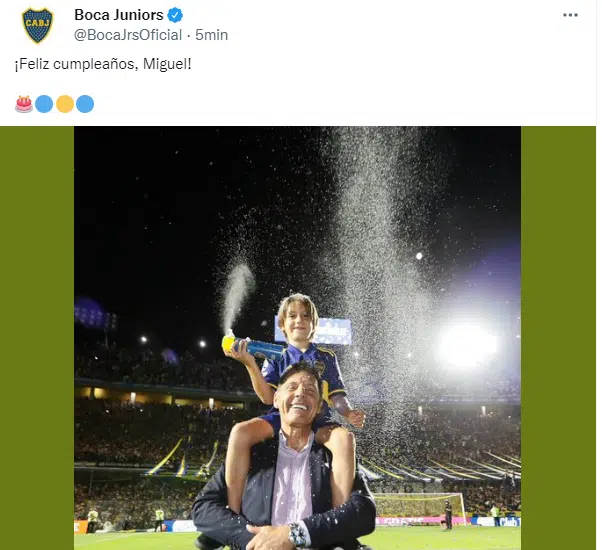Click the green margin right of the photo
The width and height of the screenshot is (602, 550).
pyautogui.click(x=558, y=338)
